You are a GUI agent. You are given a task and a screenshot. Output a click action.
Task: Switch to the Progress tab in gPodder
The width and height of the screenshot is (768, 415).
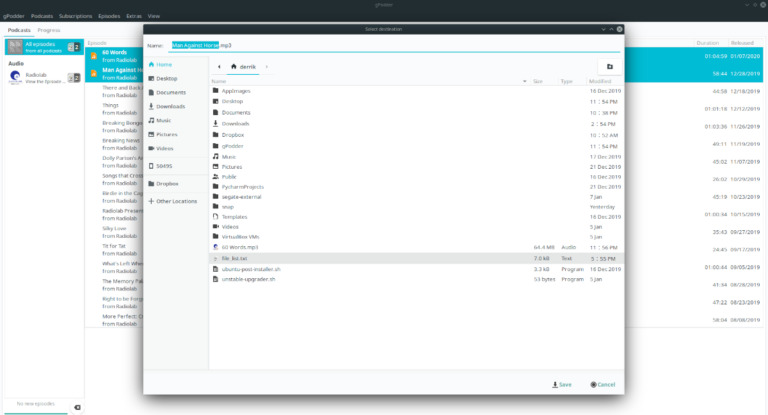coord(49,30)
